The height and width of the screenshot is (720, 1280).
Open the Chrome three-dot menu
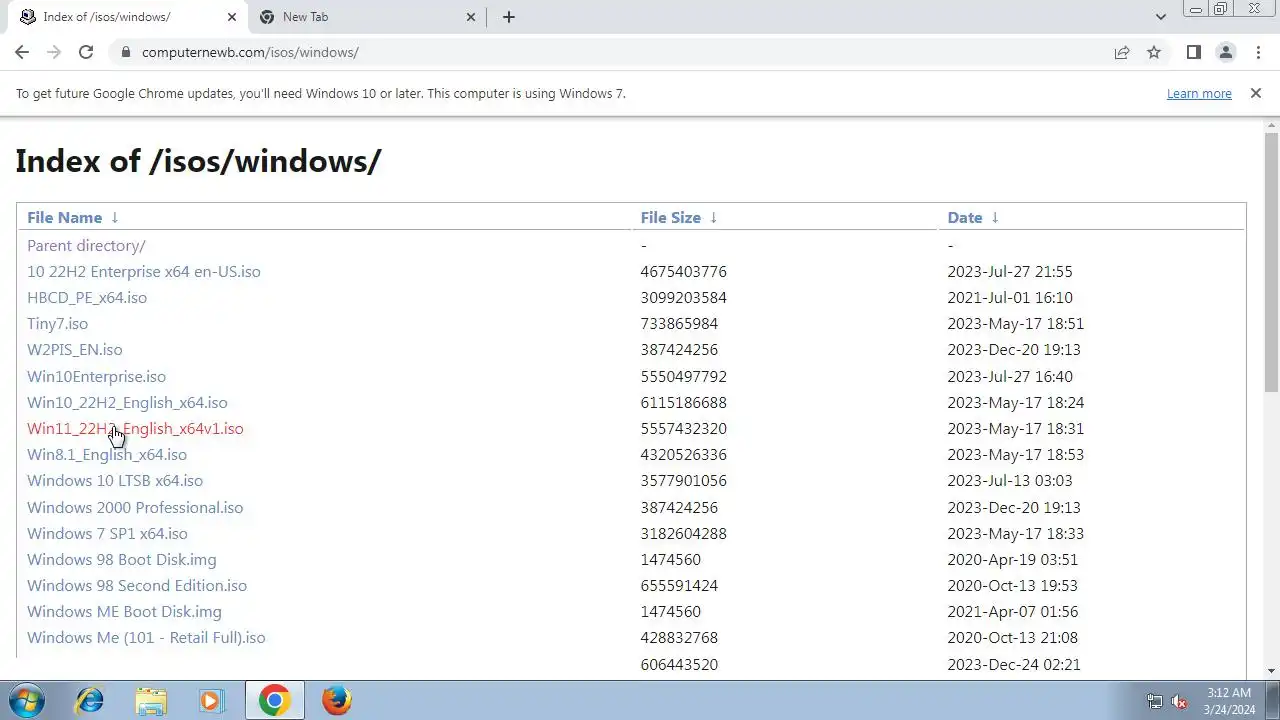click(x=1258, y=52)
